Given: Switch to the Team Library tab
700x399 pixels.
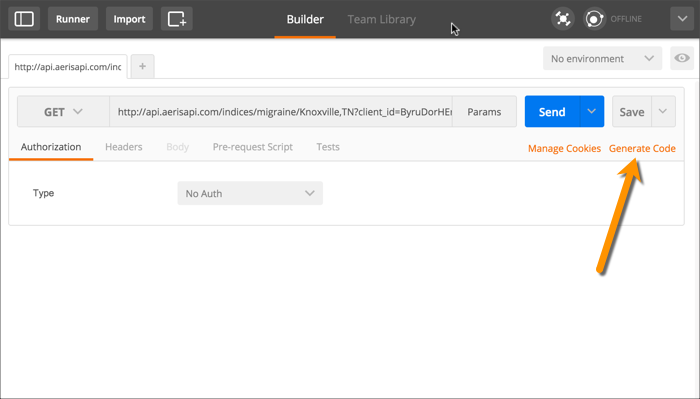Looking at the screenshot, I should point(382,19).
